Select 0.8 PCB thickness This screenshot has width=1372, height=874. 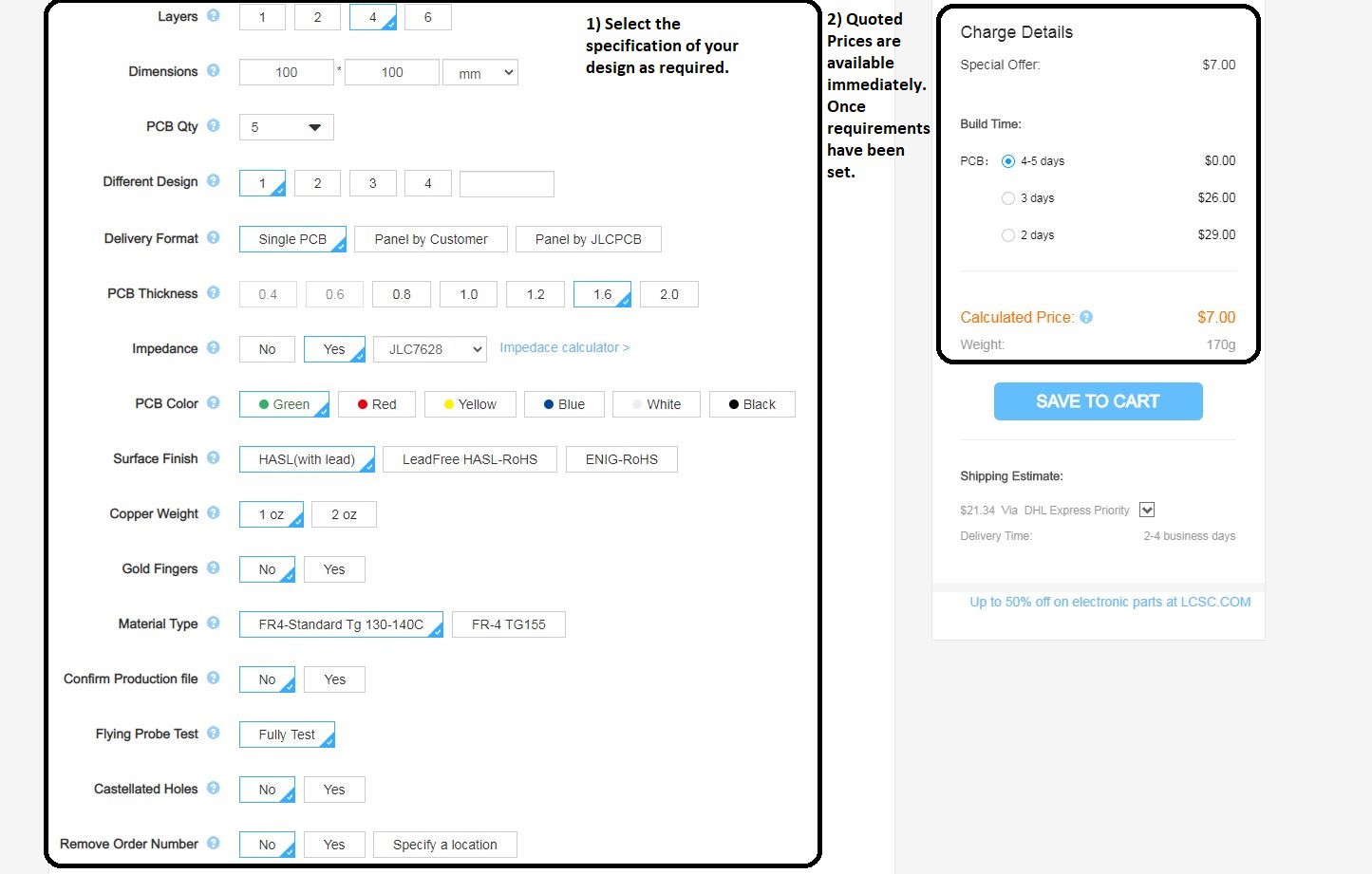(x=402, y=294)
